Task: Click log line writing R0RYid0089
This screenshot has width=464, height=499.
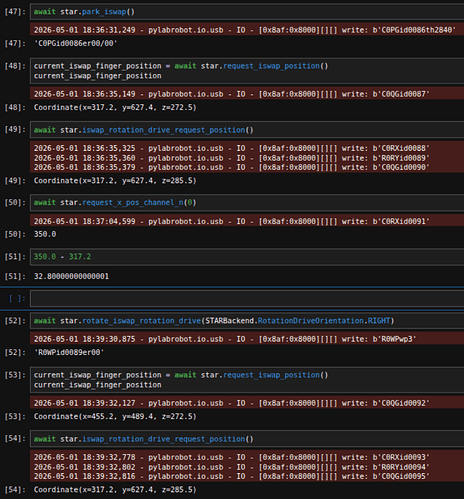Action: tap(232, 158)
